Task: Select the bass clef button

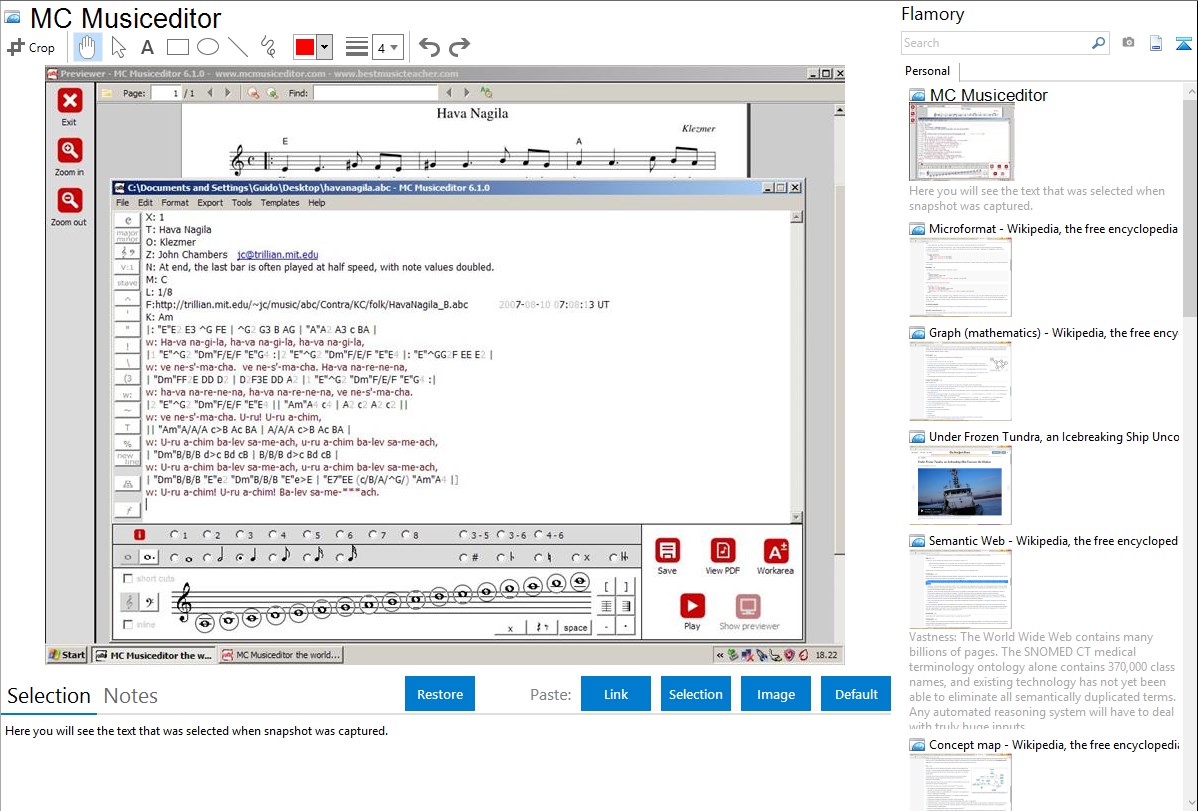Action: pyautogui.click(x=150, y=602)
